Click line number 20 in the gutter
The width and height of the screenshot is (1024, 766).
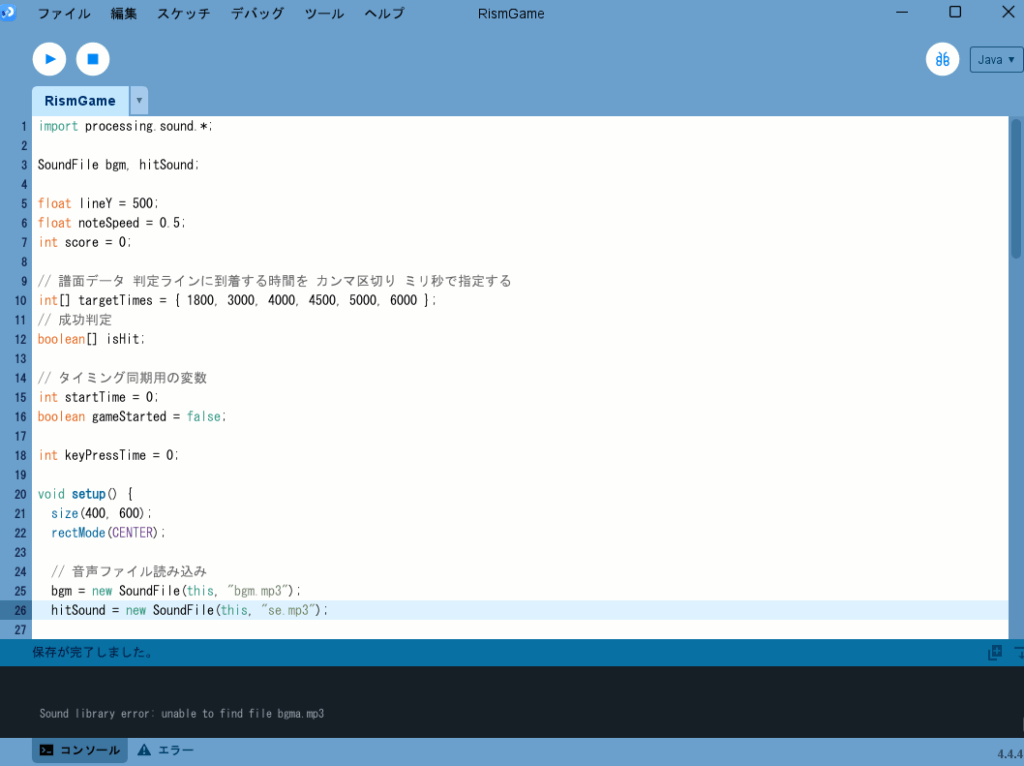(x=20, y=494)
